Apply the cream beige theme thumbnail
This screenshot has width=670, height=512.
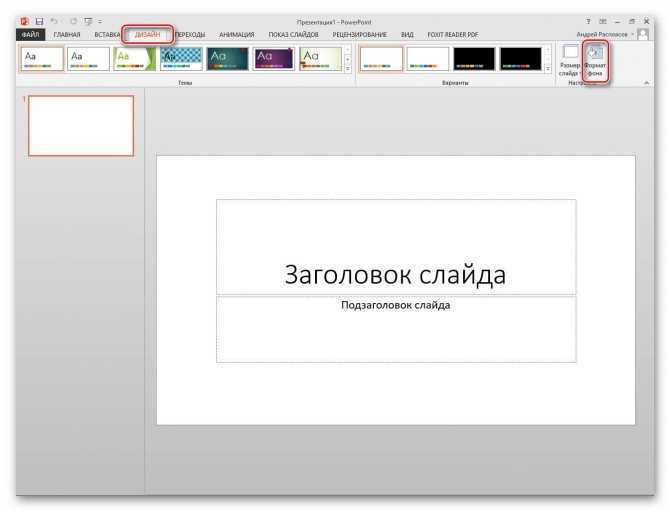coord(320,59)
